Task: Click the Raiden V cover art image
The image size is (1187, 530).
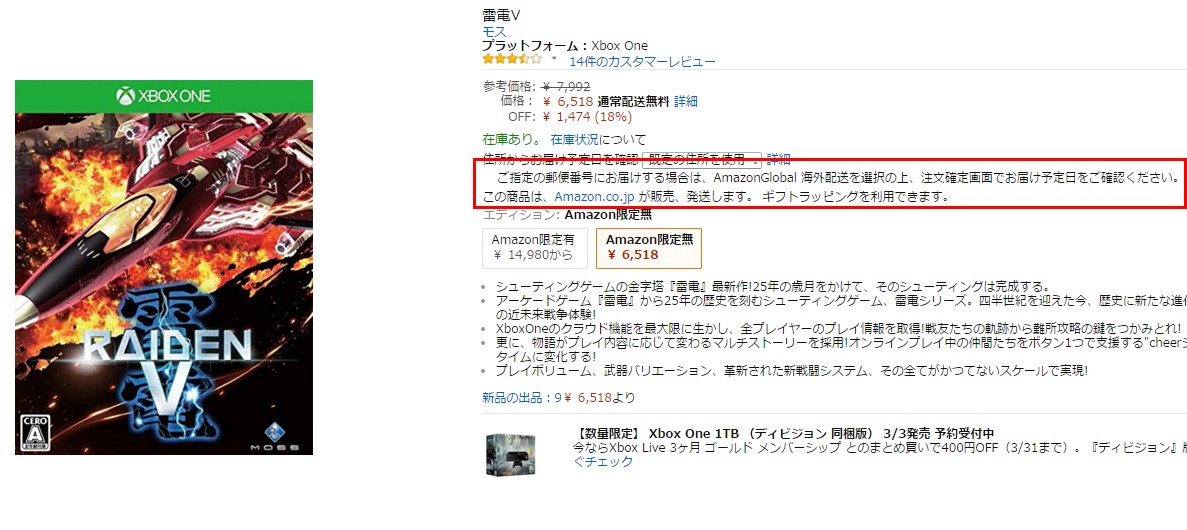Action: (x=164, y=267)
